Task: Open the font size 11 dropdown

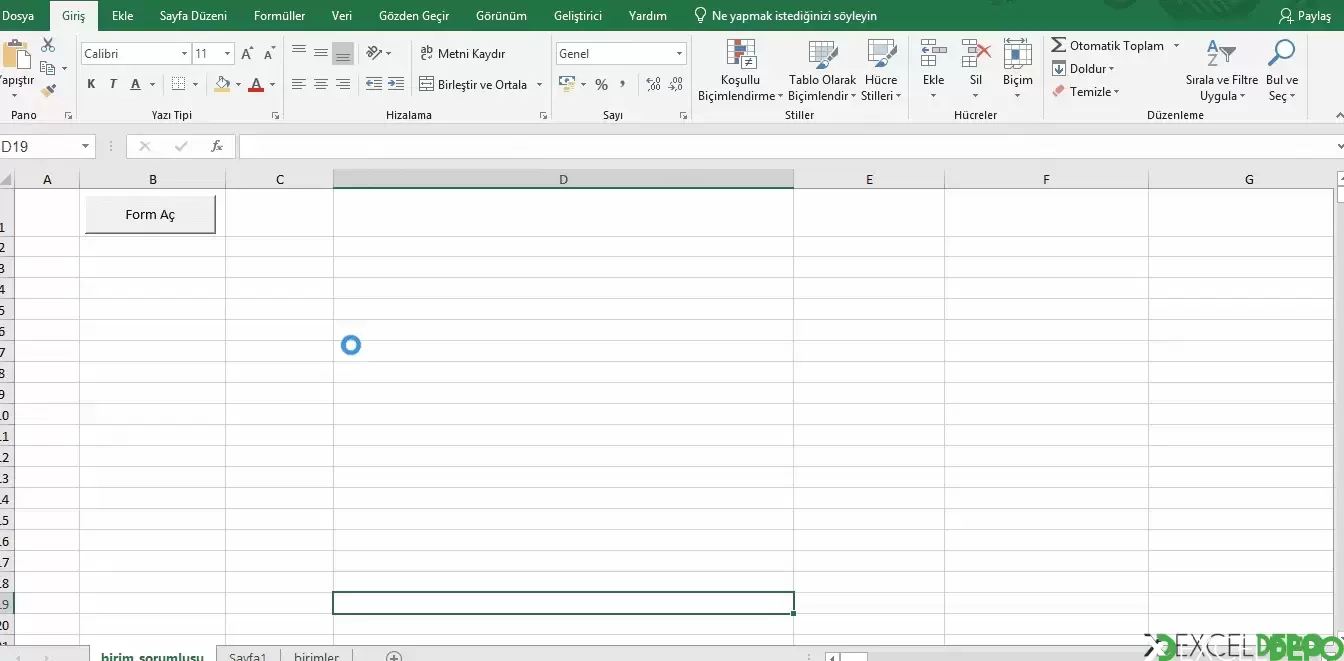Action: pos(228,54)
